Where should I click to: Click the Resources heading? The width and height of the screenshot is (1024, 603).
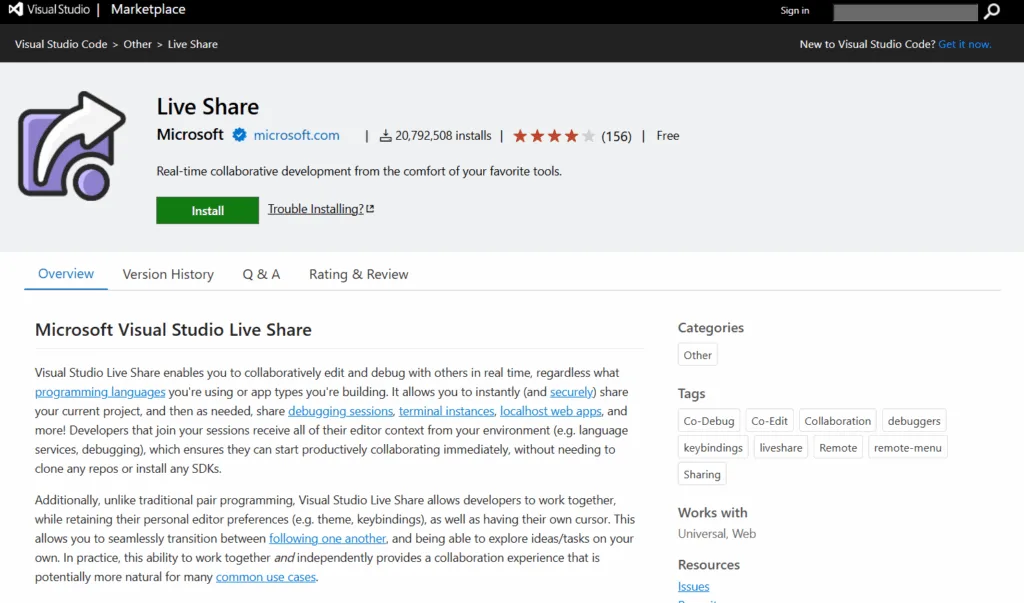(x=709, y=565)
